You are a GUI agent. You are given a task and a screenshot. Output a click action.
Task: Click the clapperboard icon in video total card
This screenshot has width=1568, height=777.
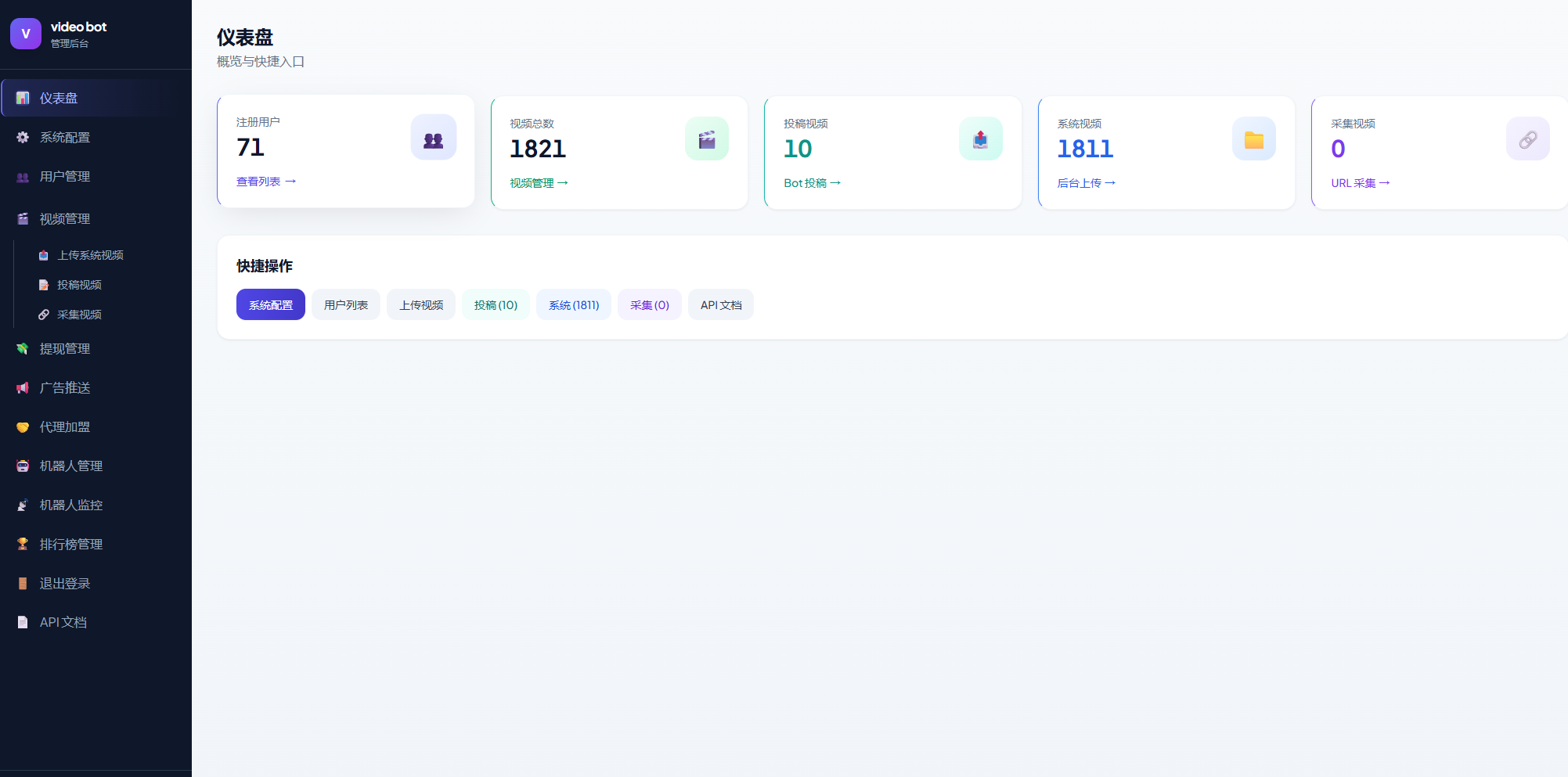(x=706, y=139)
